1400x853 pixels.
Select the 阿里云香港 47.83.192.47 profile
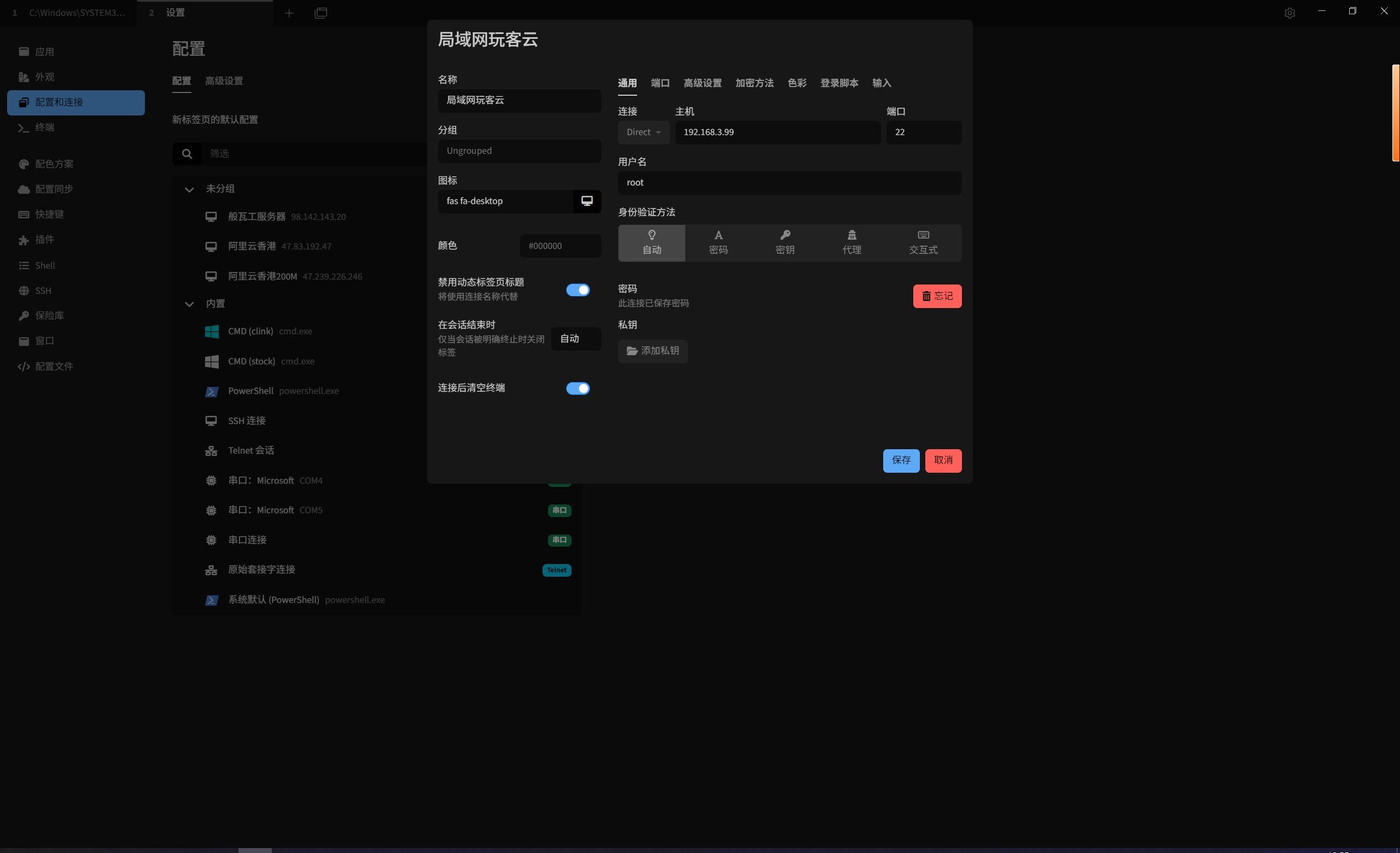tap(377, 246)
